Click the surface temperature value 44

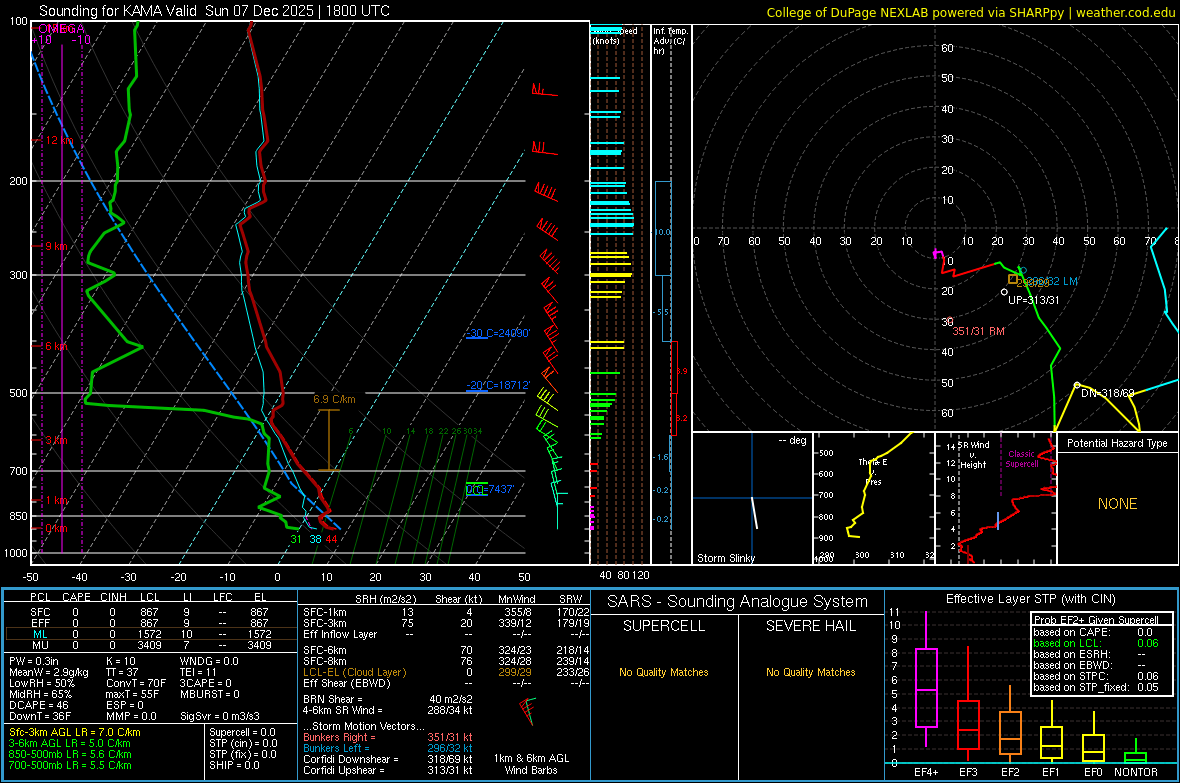(x=331, y=539)
